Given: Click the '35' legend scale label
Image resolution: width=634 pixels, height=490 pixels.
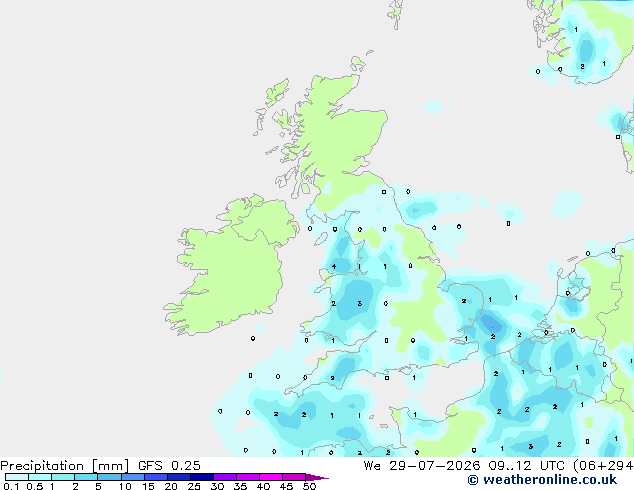Looking at the screenshot, I should (240, 486).
